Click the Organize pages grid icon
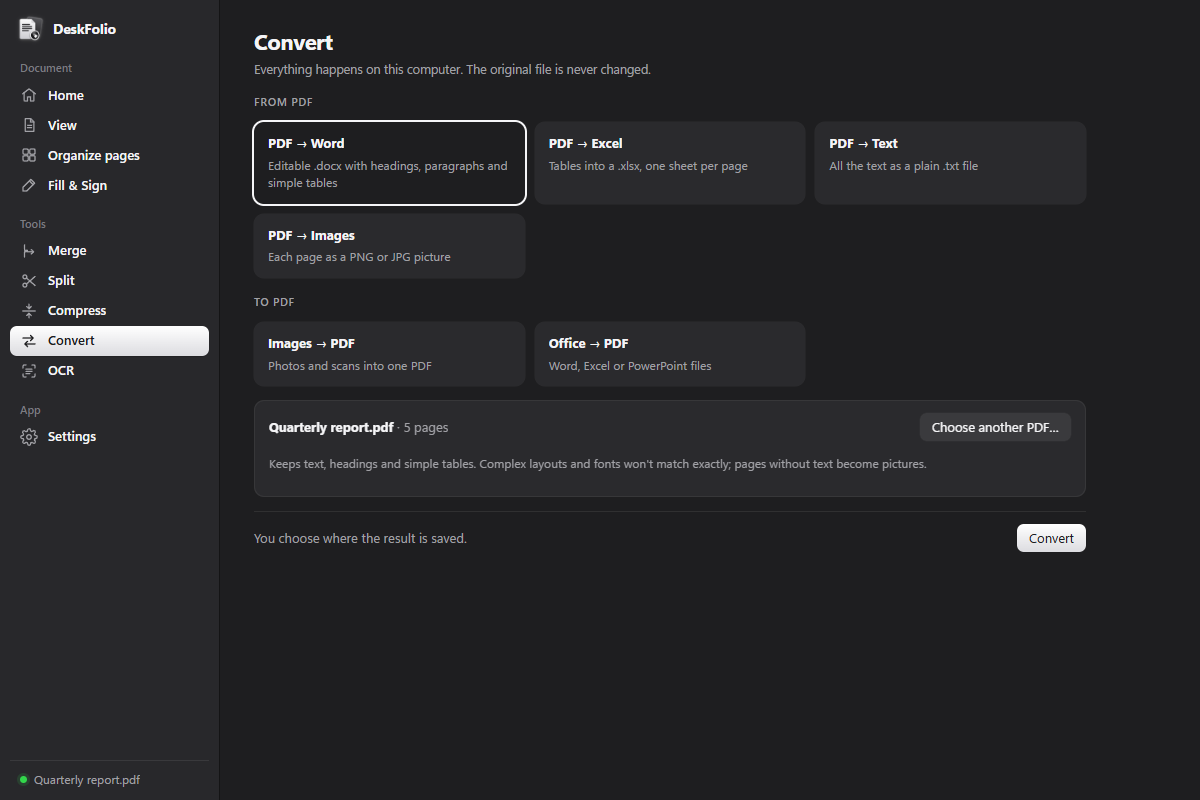 tap(29, 156)
